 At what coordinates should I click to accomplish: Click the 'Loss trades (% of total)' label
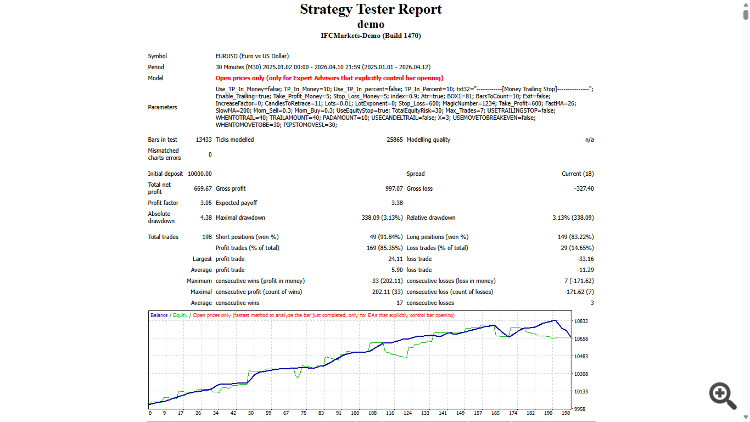437,248
